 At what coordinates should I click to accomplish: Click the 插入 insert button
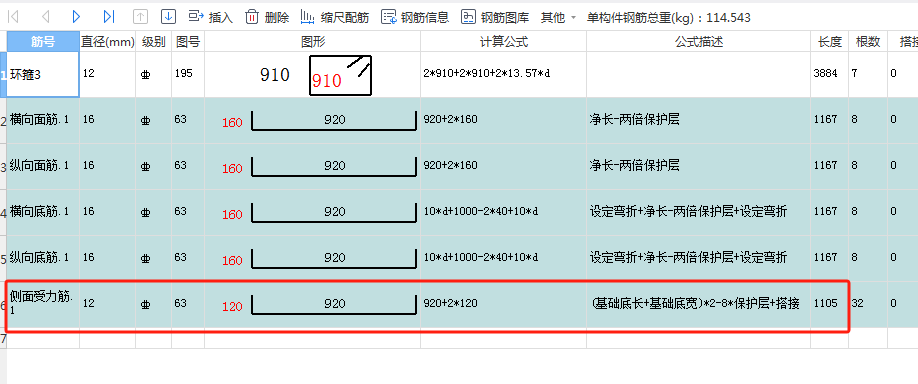pyautogui.click(x=211, y=17)
